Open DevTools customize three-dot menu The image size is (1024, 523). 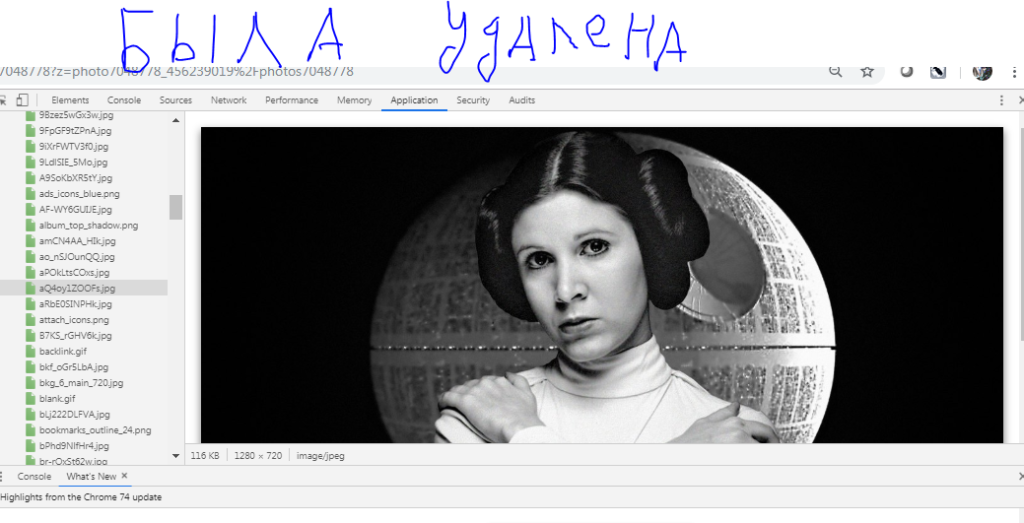point(1002,100)
